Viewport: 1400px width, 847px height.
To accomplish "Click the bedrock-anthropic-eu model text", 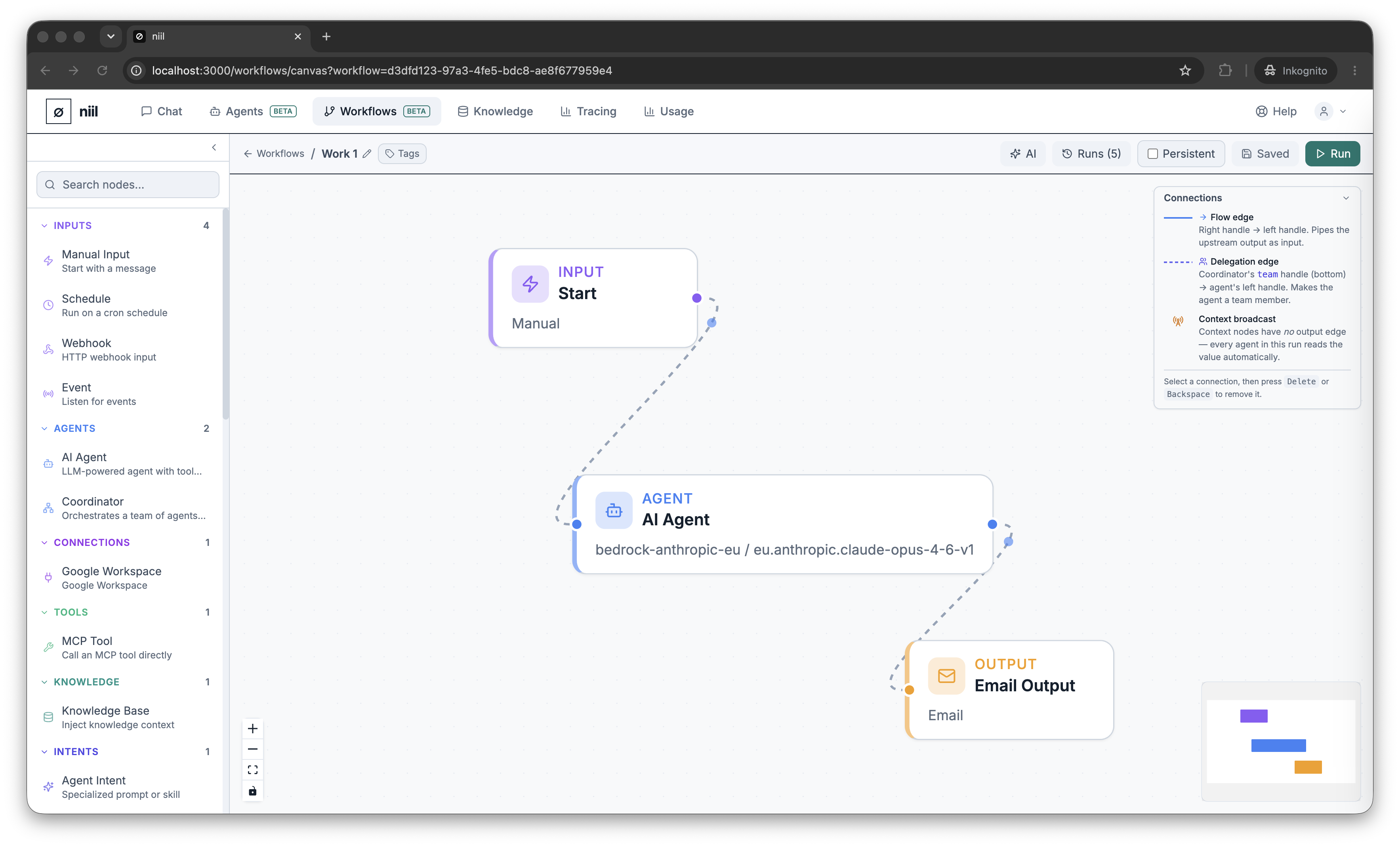I will tap(784, 549).
